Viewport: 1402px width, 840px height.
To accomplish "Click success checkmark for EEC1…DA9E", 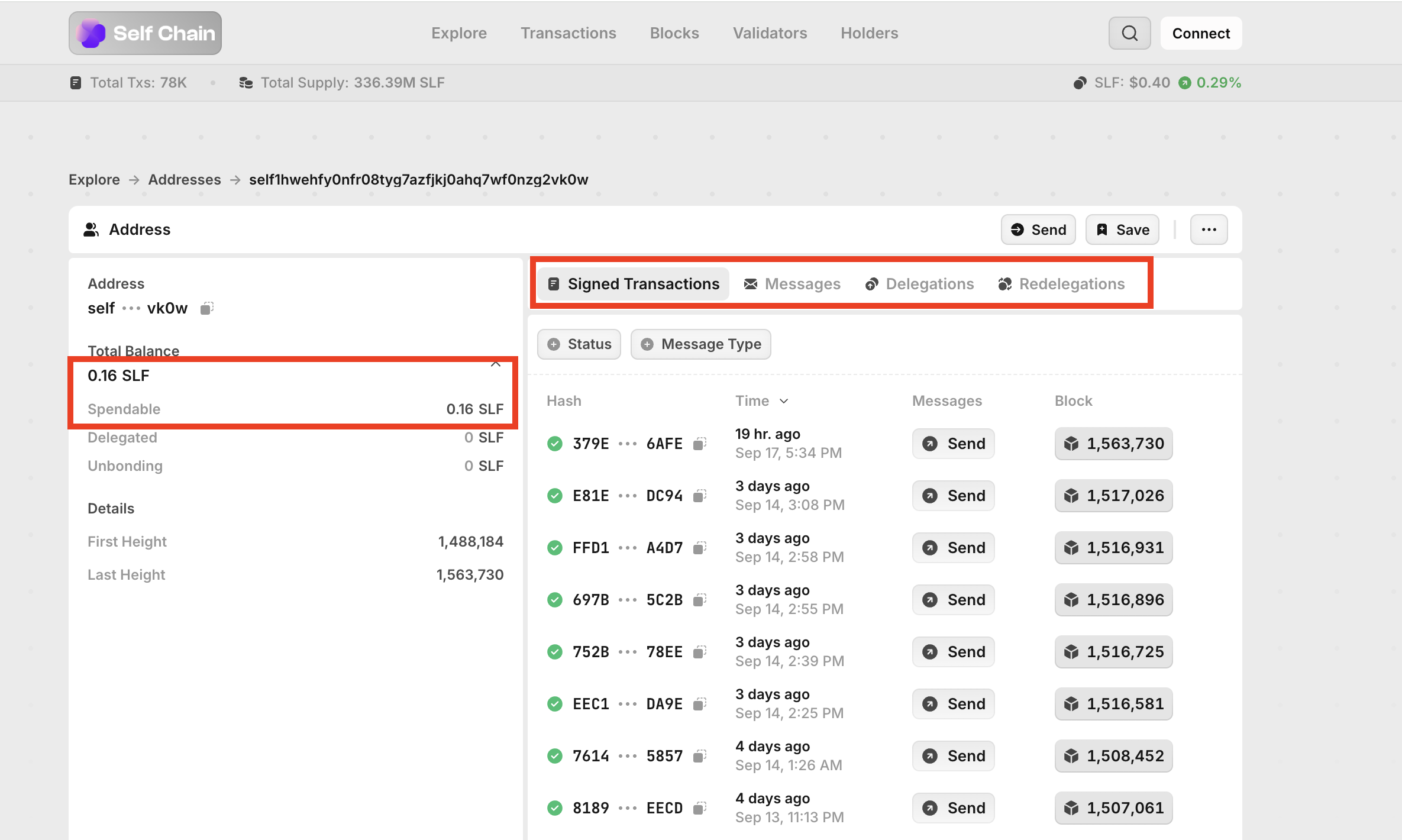I will coord(554,704).
